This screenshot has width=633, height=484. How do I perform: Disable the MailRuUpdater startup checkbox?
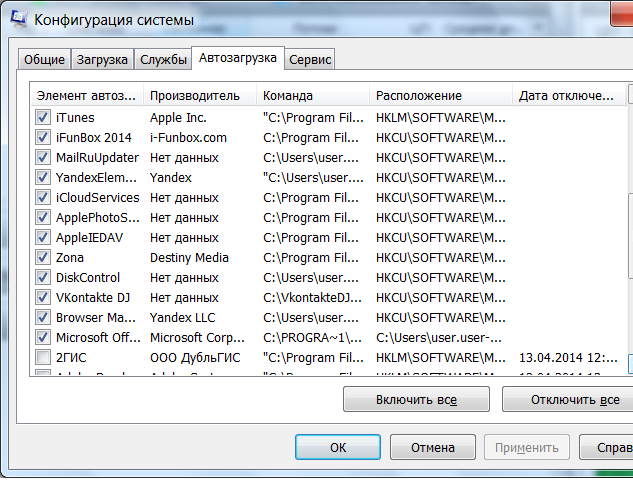point(43,157)
